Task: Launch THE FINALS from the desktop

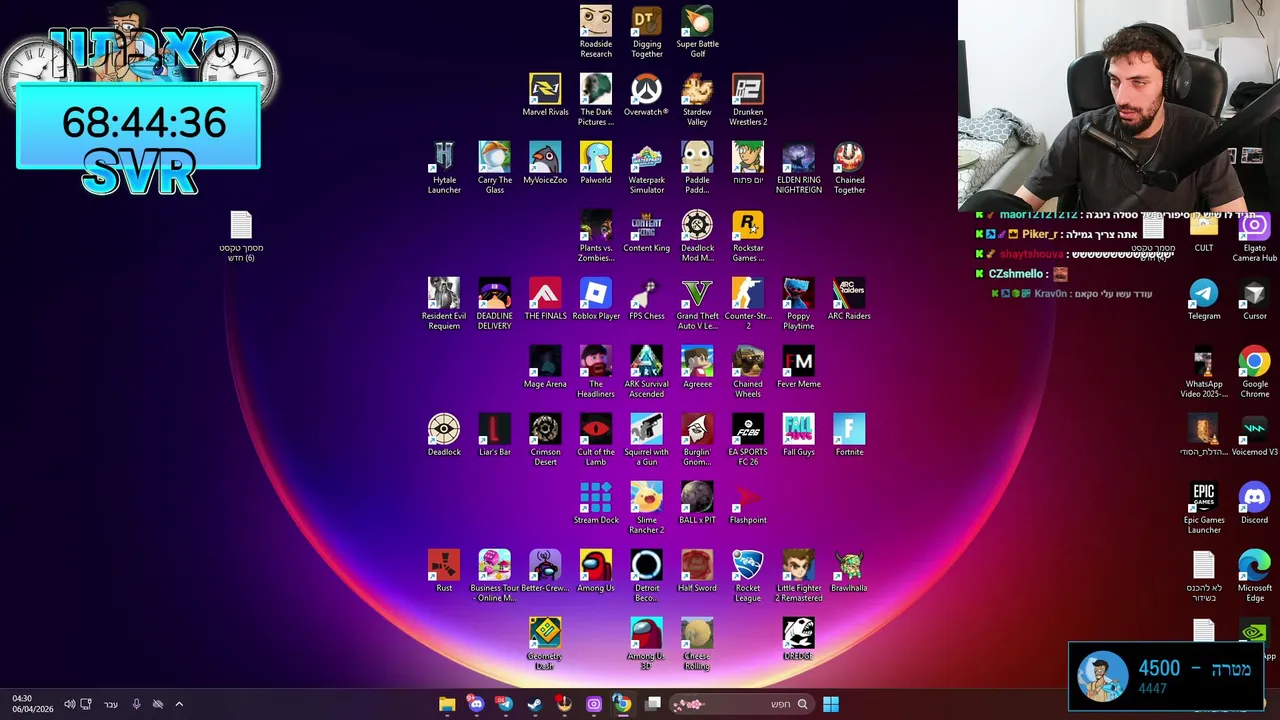Action: click(545, 299)
